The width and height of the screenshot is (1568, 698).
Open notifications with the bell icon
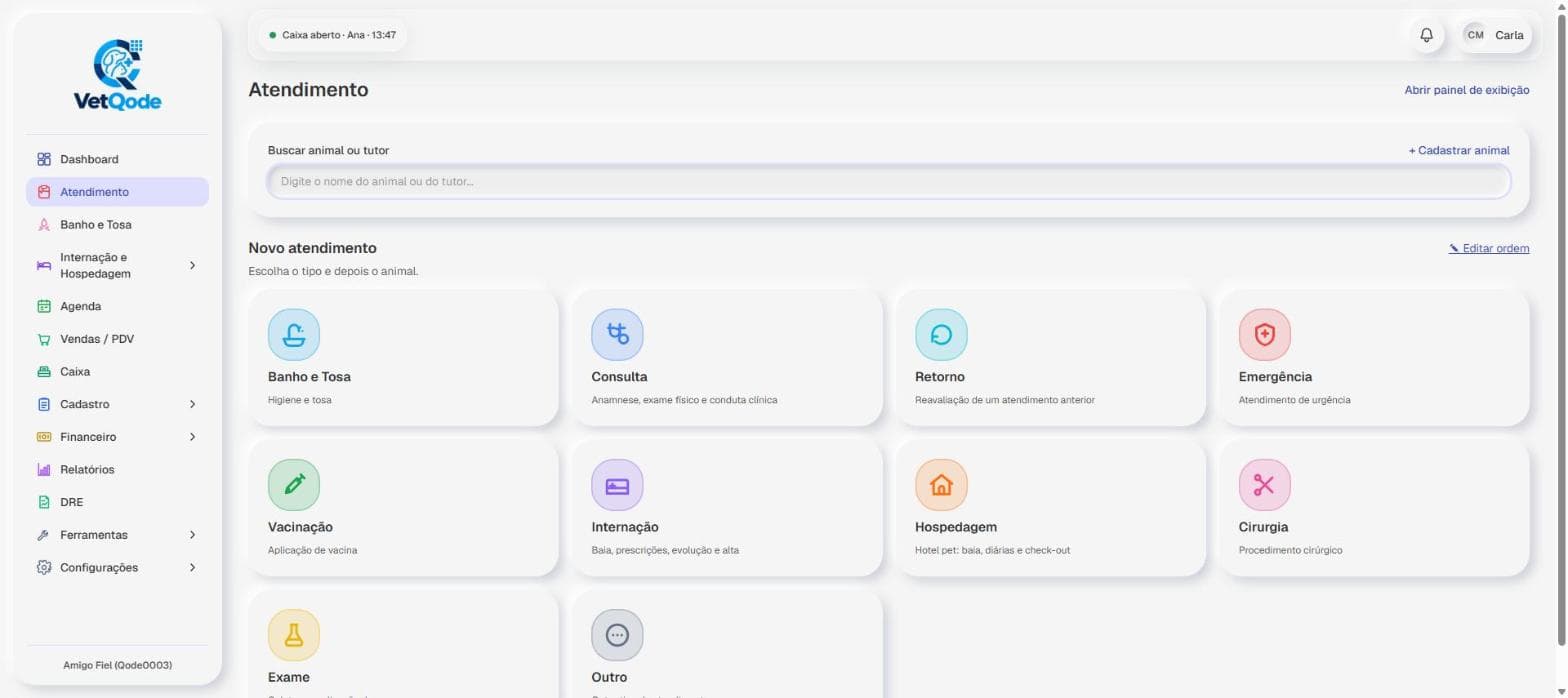1427,35
